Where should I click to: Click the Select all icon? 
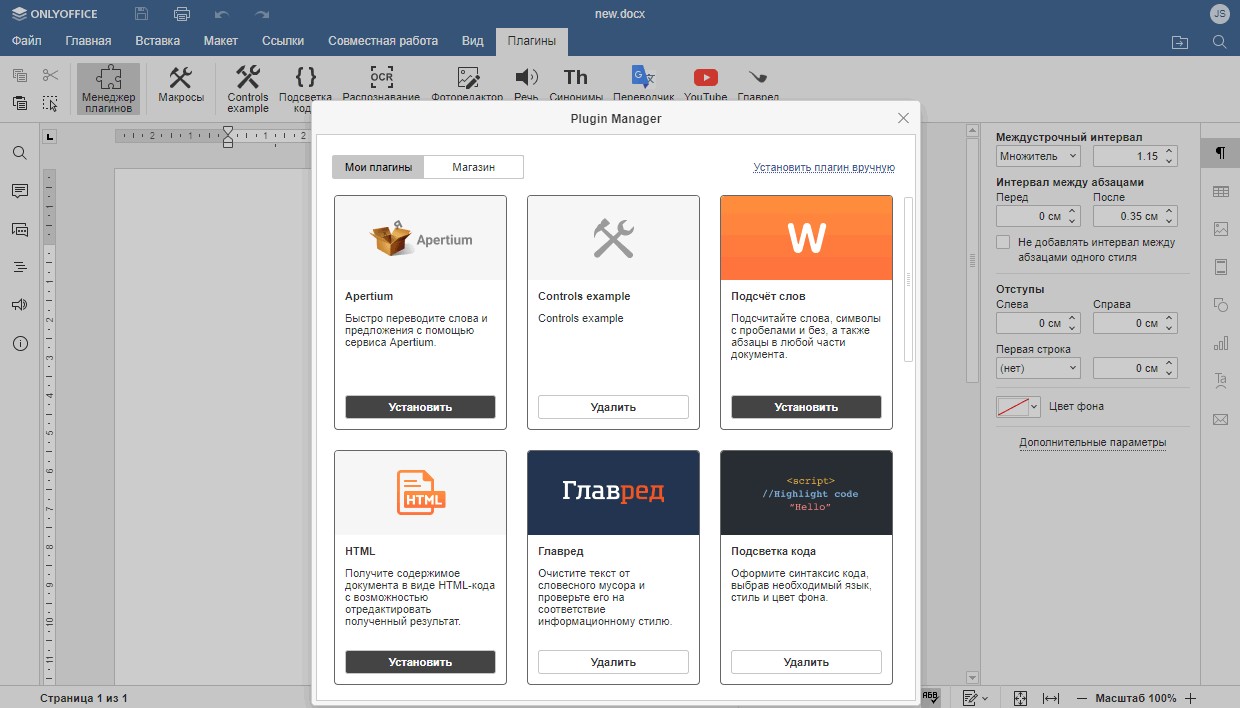(51, 103)
